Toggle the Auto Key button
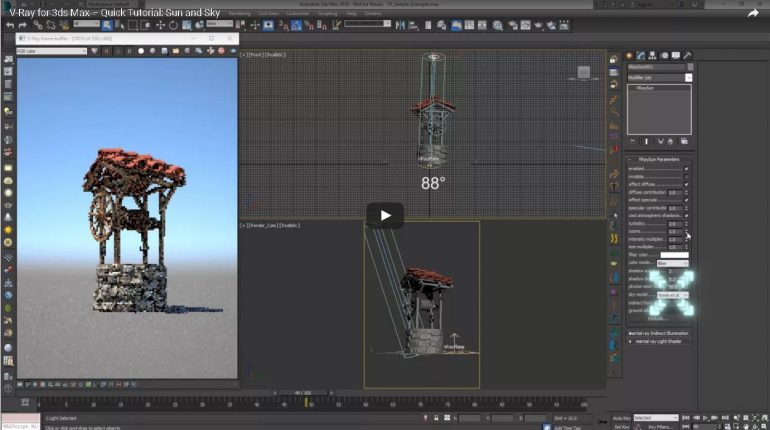 (621, 418)
